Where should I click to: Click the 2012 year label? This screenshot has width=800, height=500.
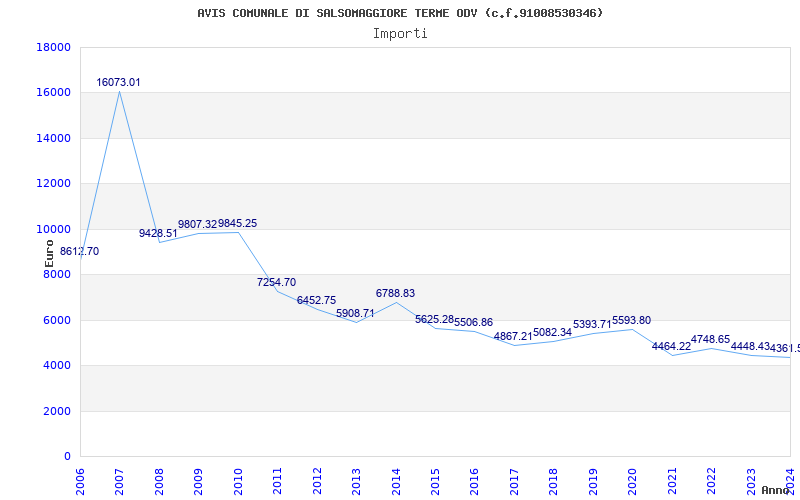(x=317, y=481)
